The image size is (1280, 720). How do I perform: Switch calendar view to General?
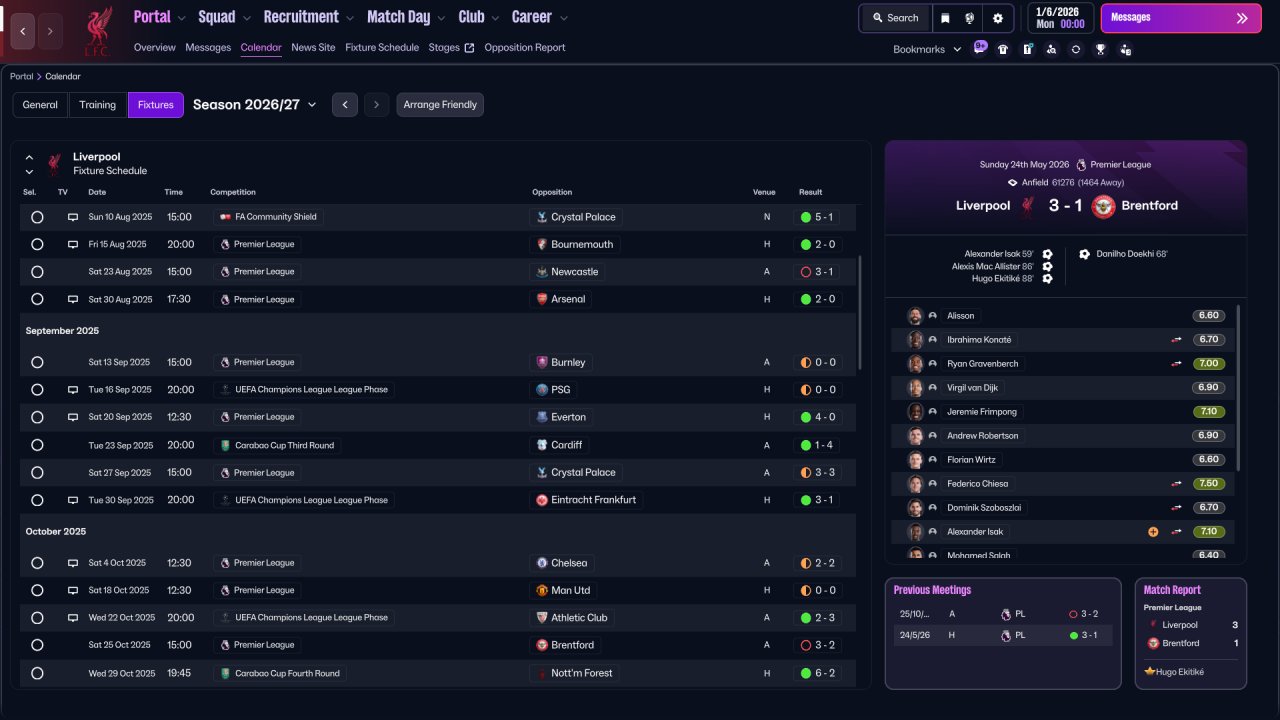click(40, 105)
